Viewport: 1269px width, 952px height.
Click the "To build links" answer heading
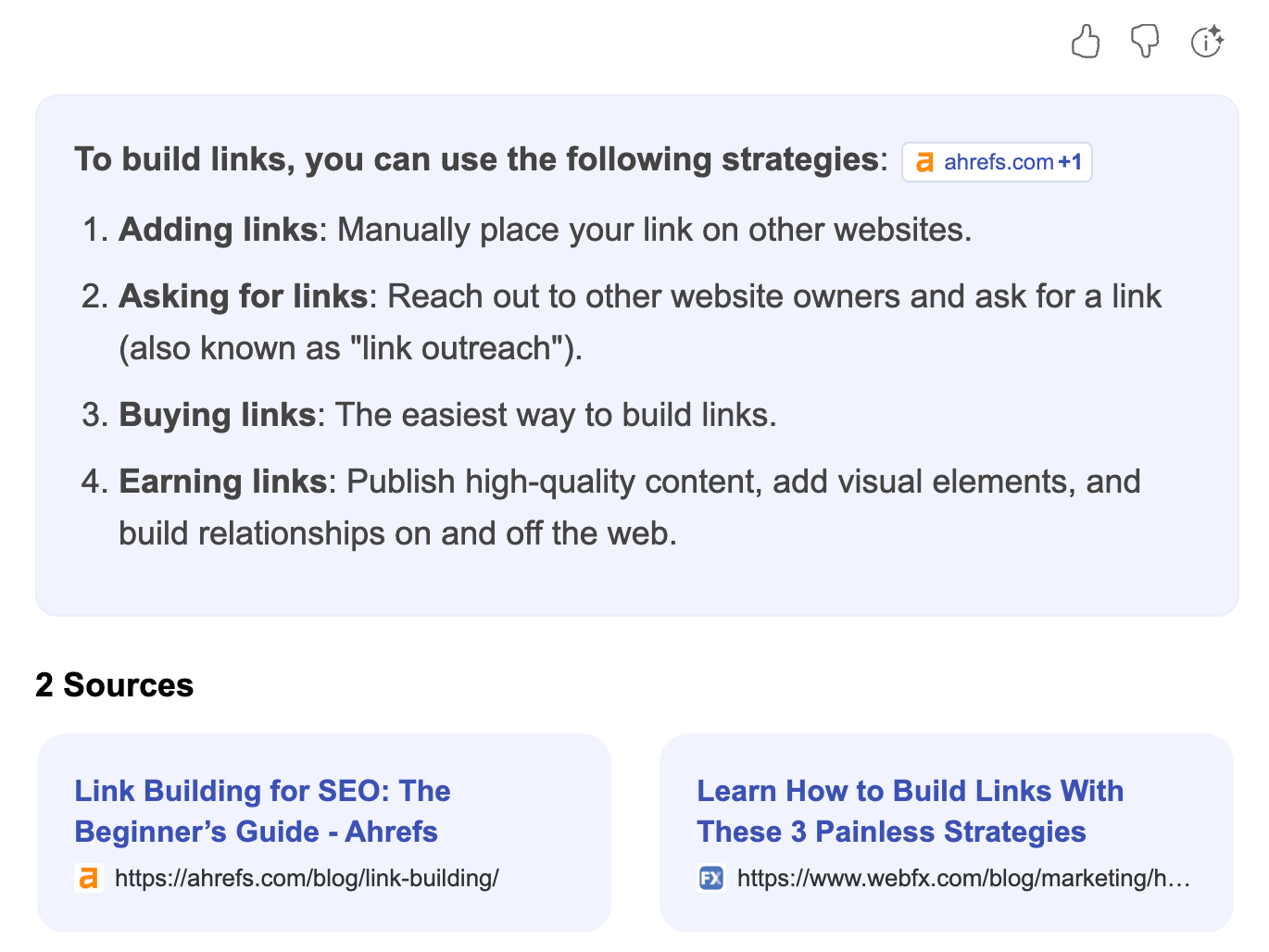[x=481, y=159]
